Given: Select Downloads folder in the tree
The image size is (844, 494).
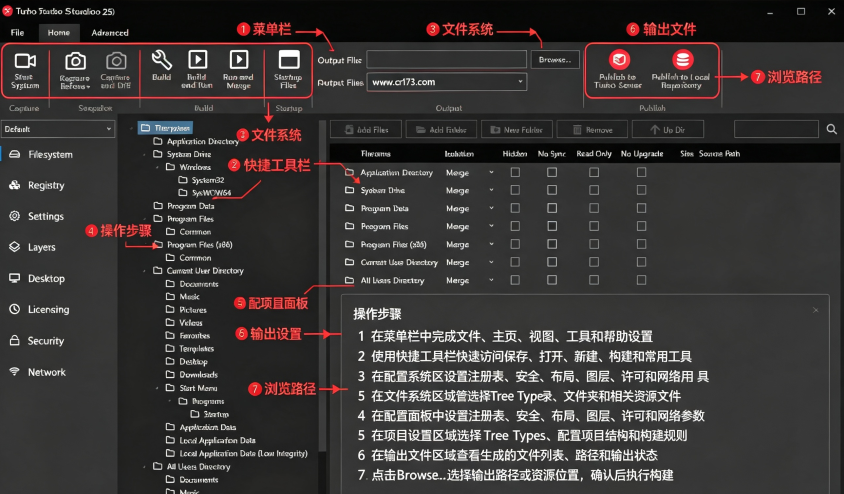Looking at the screenshot, I should pyautogui.click(x=192, y=375).
